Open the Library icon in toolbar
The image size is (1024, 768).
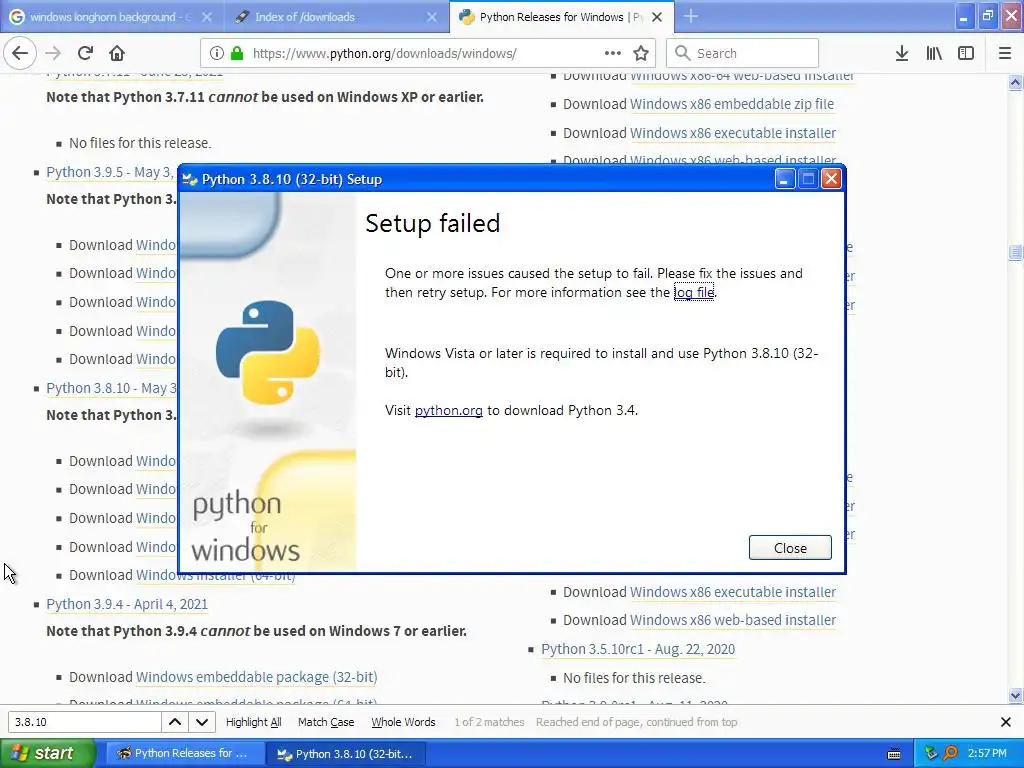934,53
